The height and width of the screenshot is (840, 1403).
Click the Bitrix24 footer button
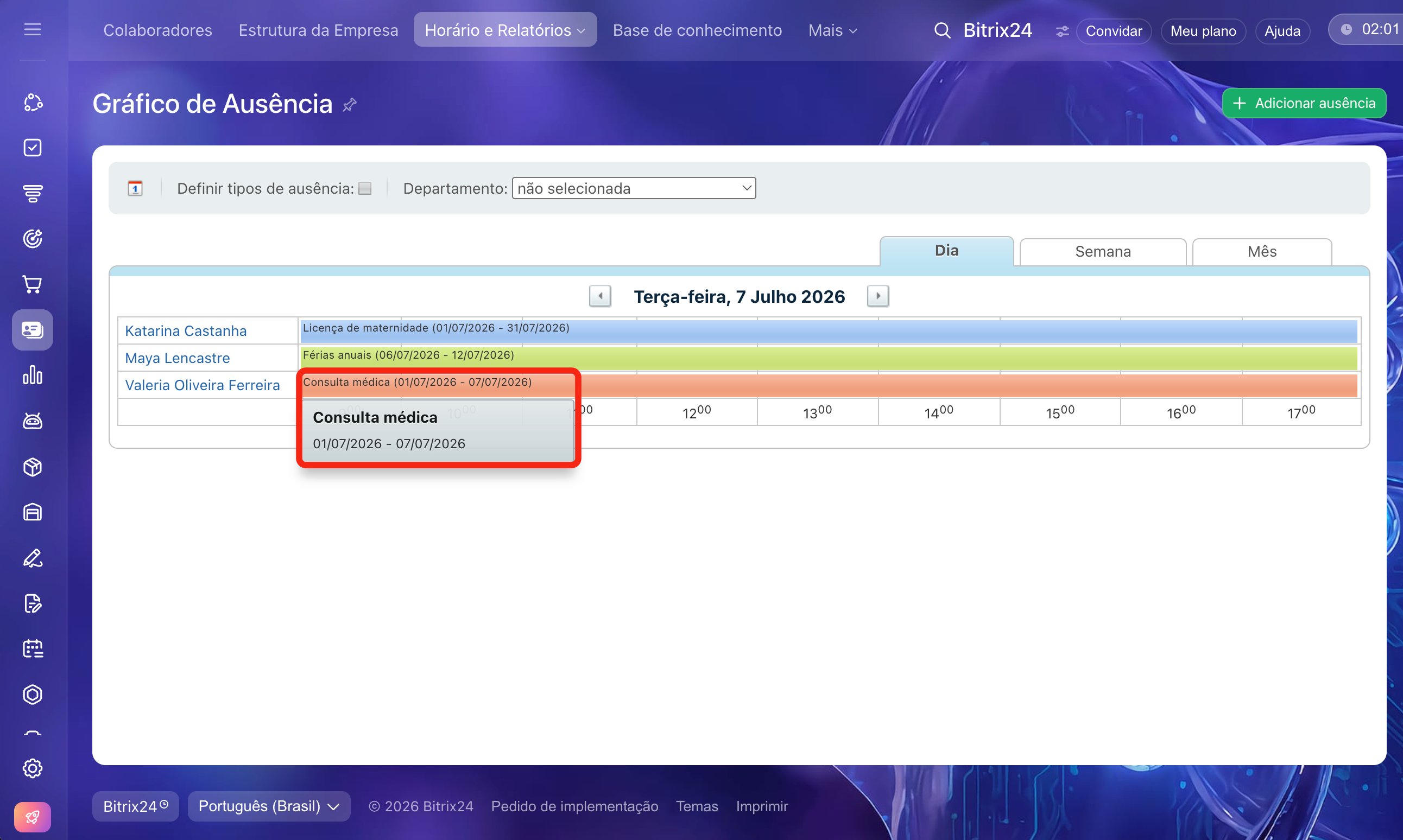(x=135, y=805)
